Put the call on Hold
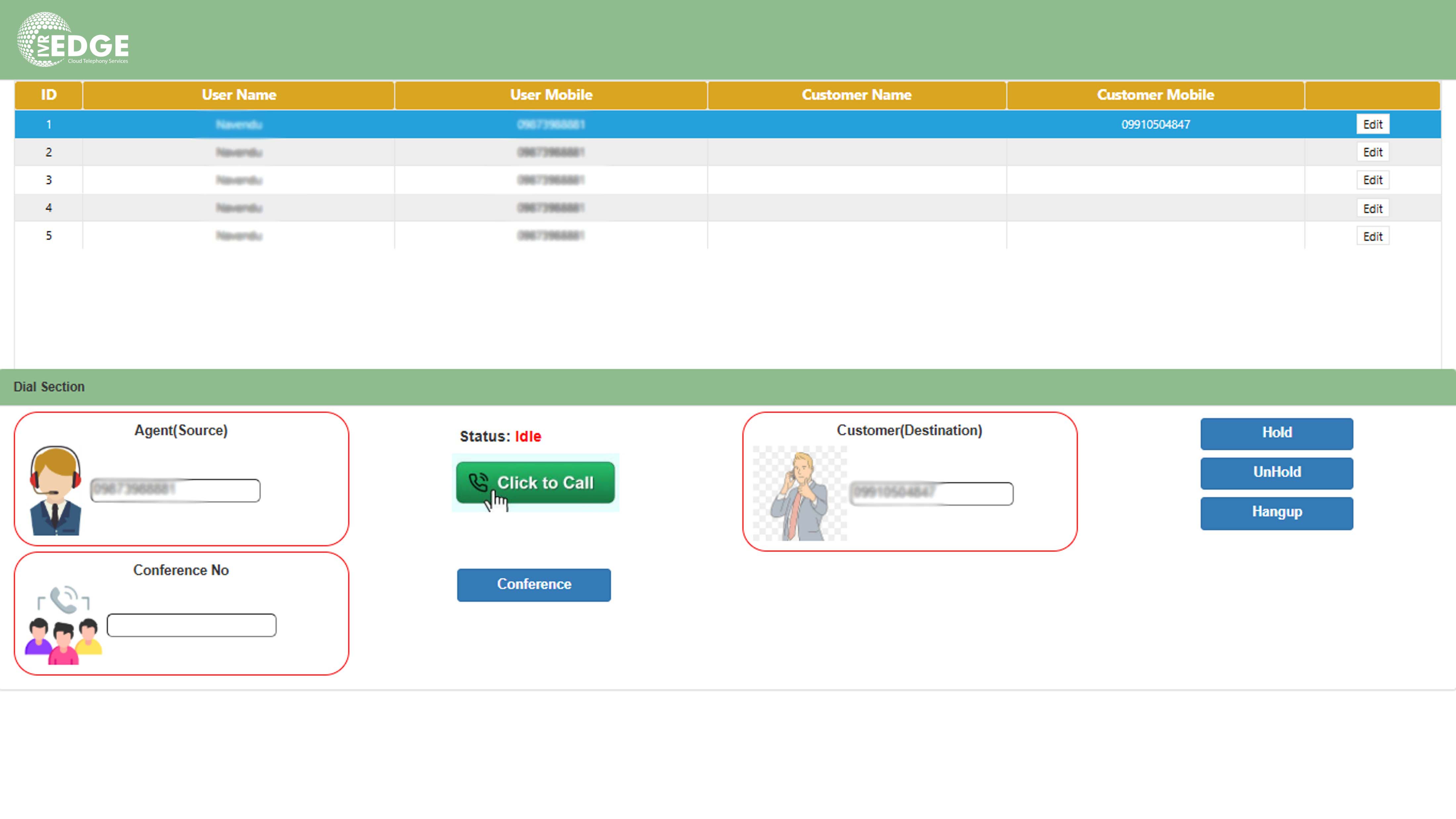This screenshot has height=819, width=1456. coord(1276,433)
